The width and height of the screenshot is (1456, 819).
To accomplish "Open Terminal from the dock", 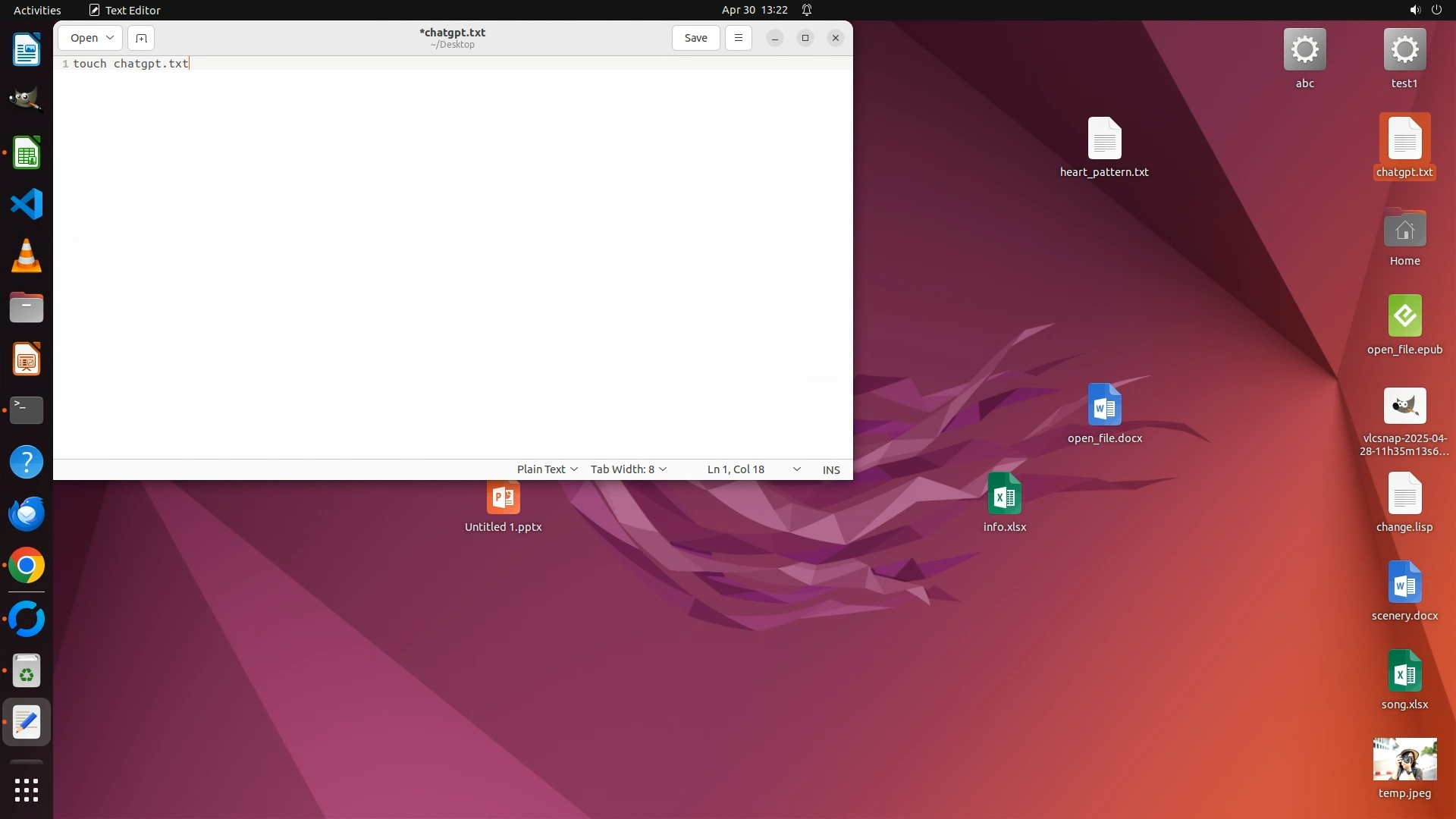I will coord(27,410).
